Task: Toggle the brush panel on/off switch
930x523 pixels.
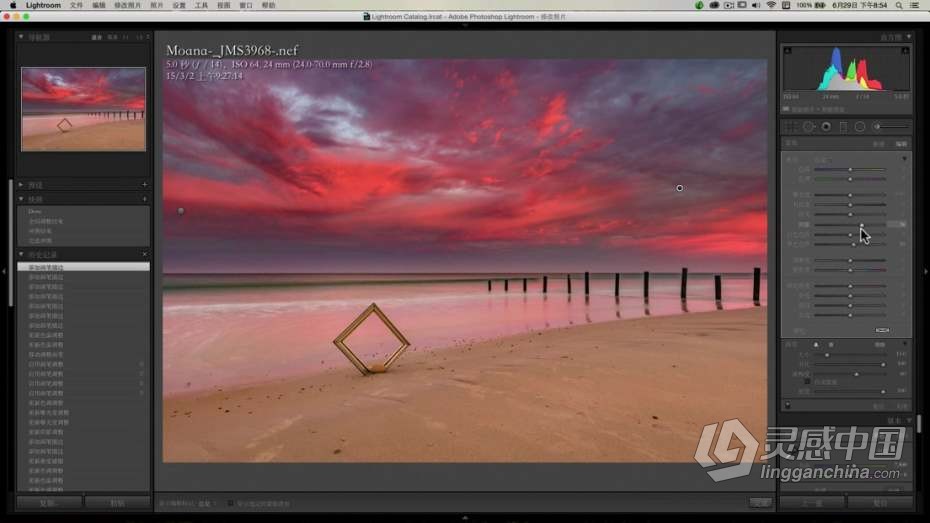Action: pos(787,405)
